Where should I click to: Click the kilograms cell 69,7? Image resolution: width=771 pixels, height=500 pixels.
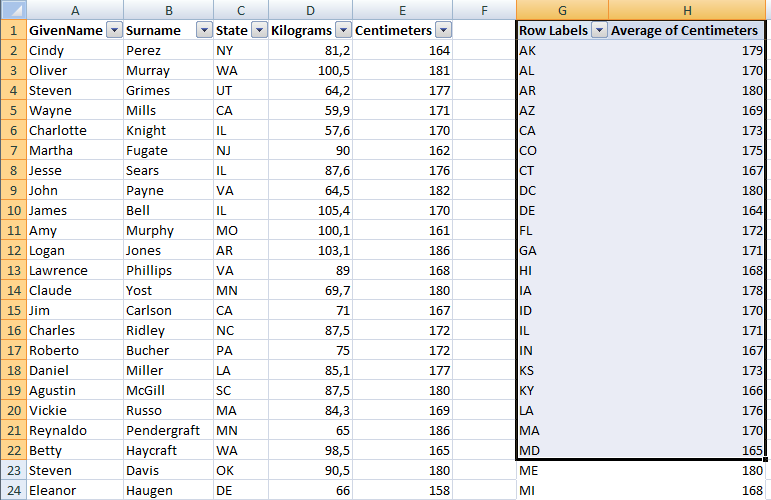(x=310, y=291)
